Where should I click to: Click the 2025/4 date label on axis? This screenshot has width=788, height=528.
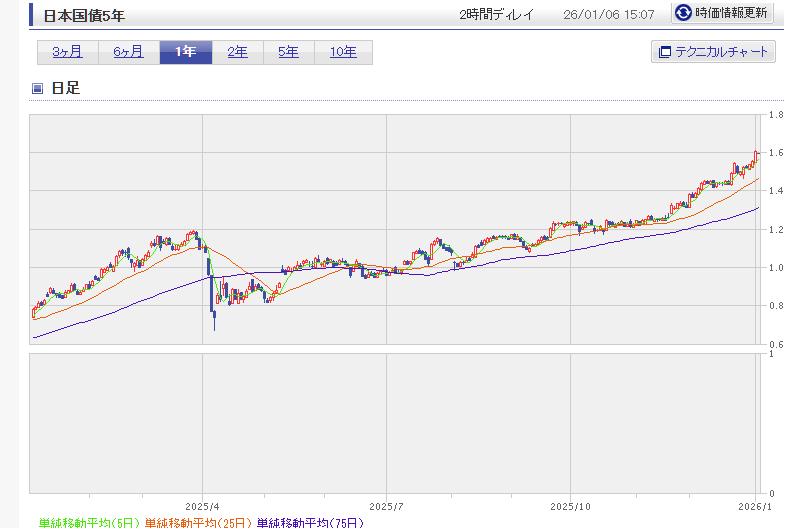(x=202, y=505)
